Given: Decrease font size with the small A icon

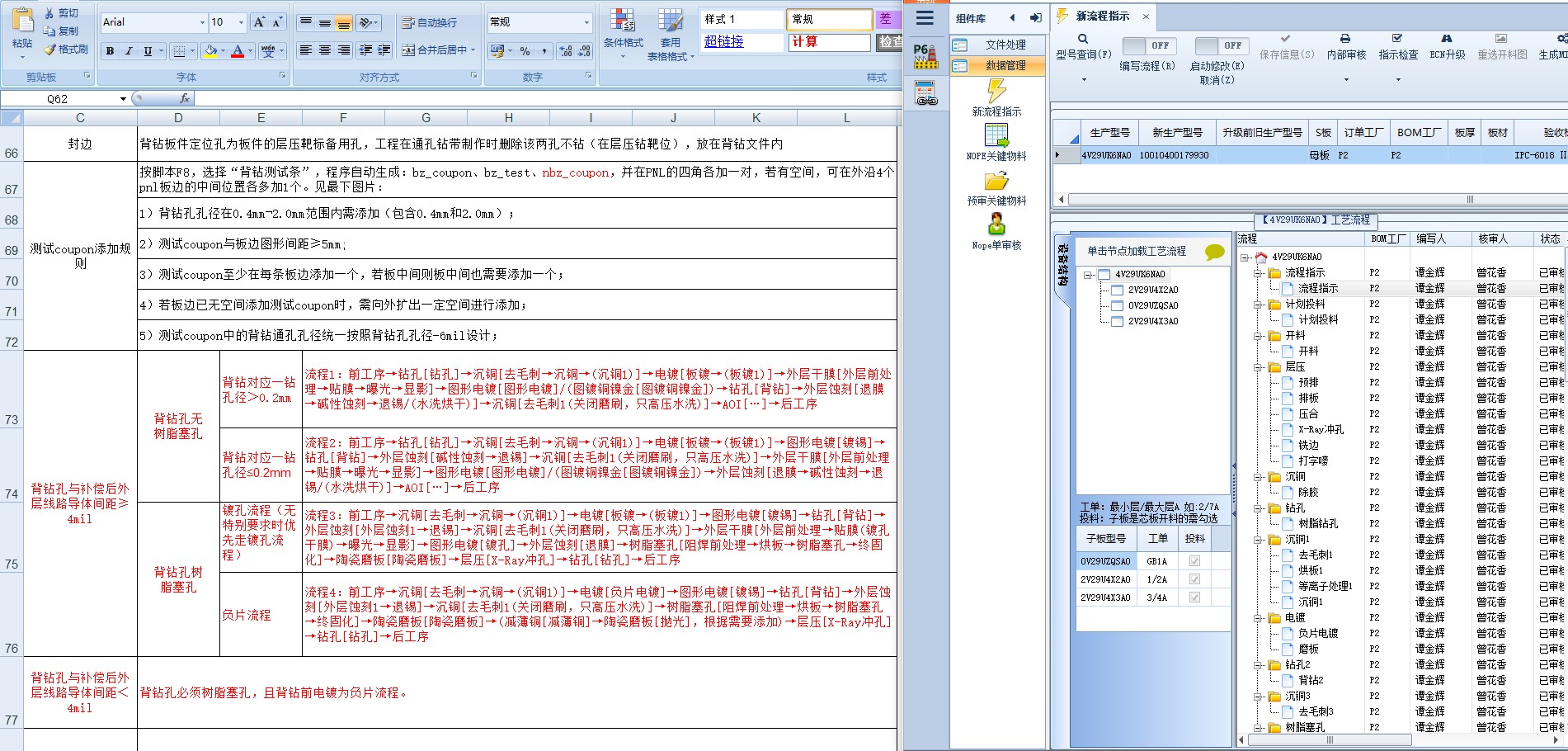Looking at the screenshot, I should point(277,22).
